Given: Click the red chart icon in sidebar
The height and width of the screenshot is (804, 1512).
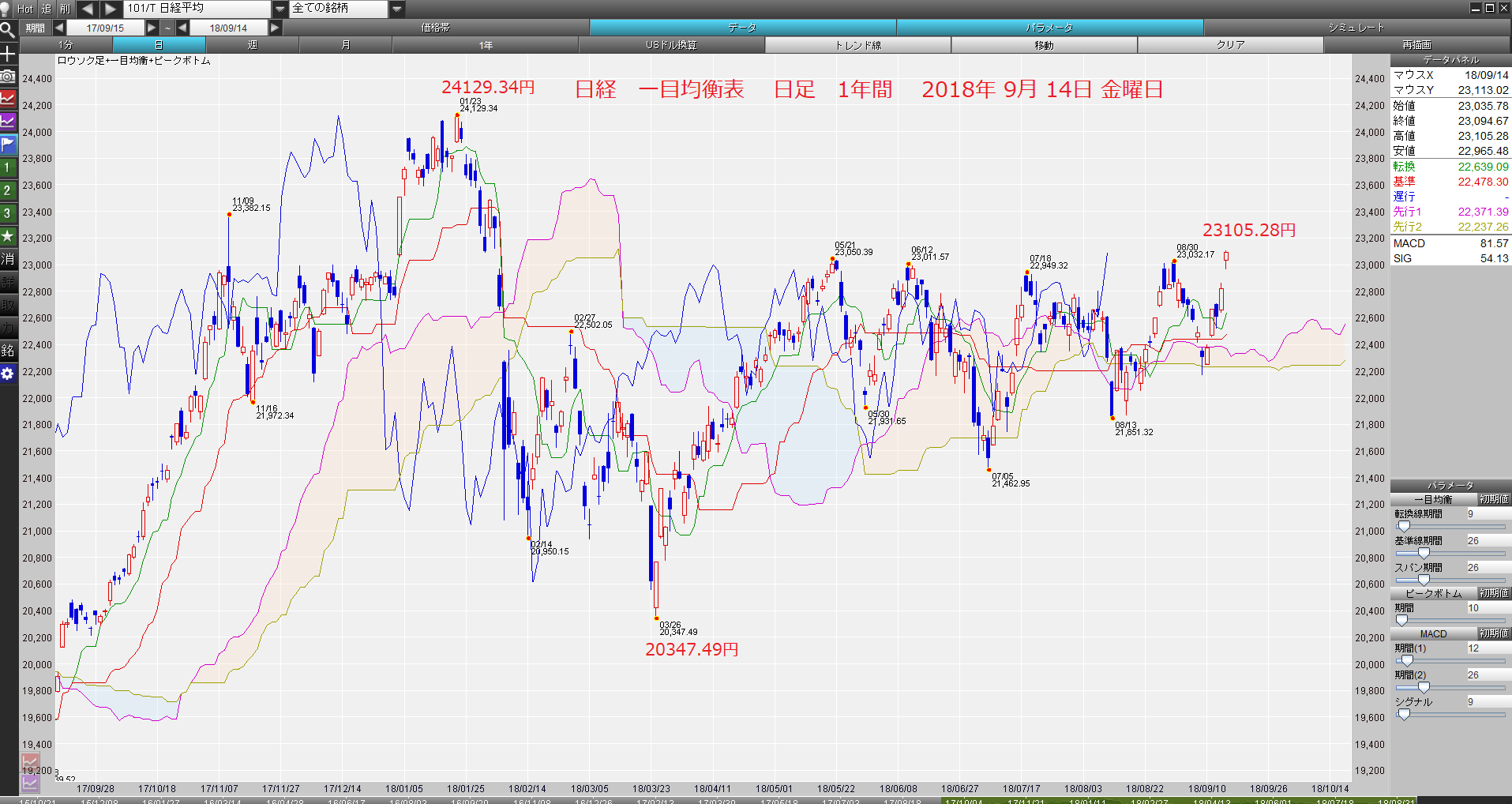Looking at the screenshot, I should 8,100.
